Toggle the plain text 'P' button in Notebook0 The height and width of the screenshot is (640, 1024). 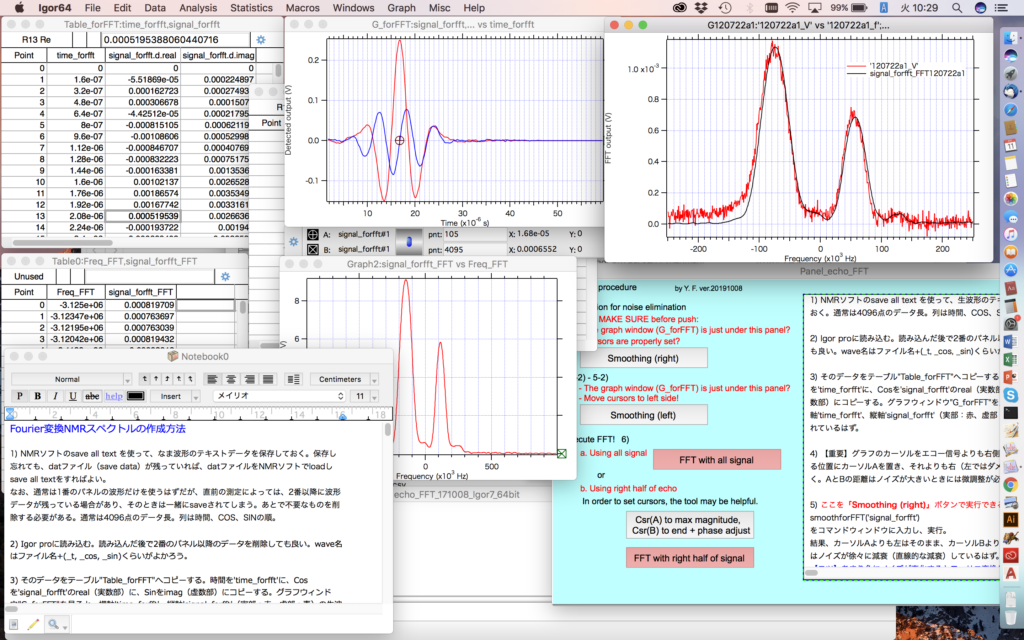[19, 396]
